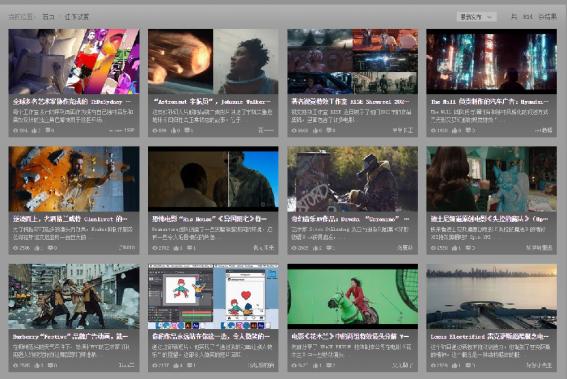Open the sort order dropdown at top right

(477, 17)
